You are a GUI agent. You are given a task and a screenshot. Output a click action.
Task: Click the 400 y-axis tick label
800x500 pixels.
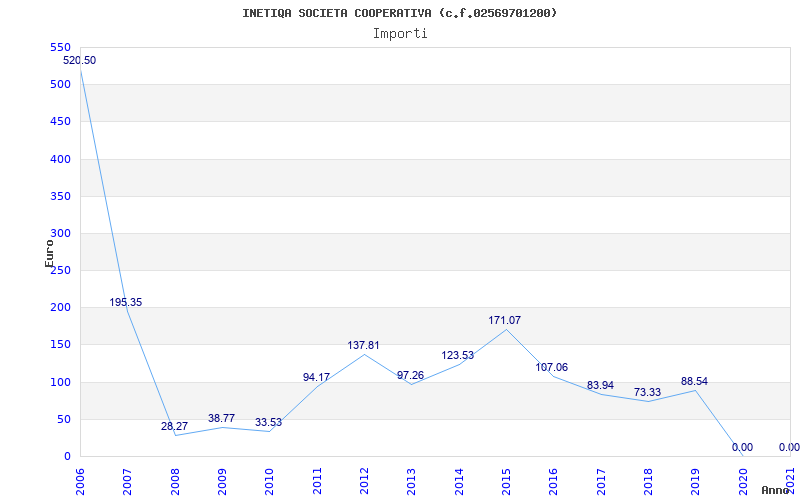coord(60,159)
